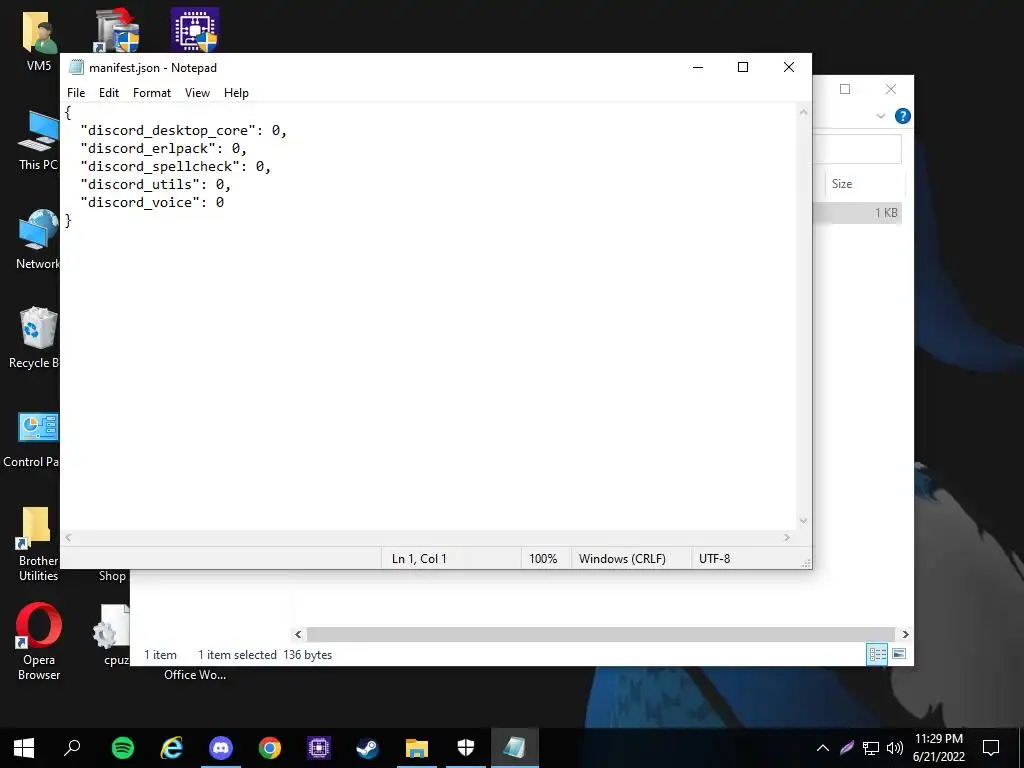
Task: Open CPU-Z from the taskbar
Action: [319, 748]
